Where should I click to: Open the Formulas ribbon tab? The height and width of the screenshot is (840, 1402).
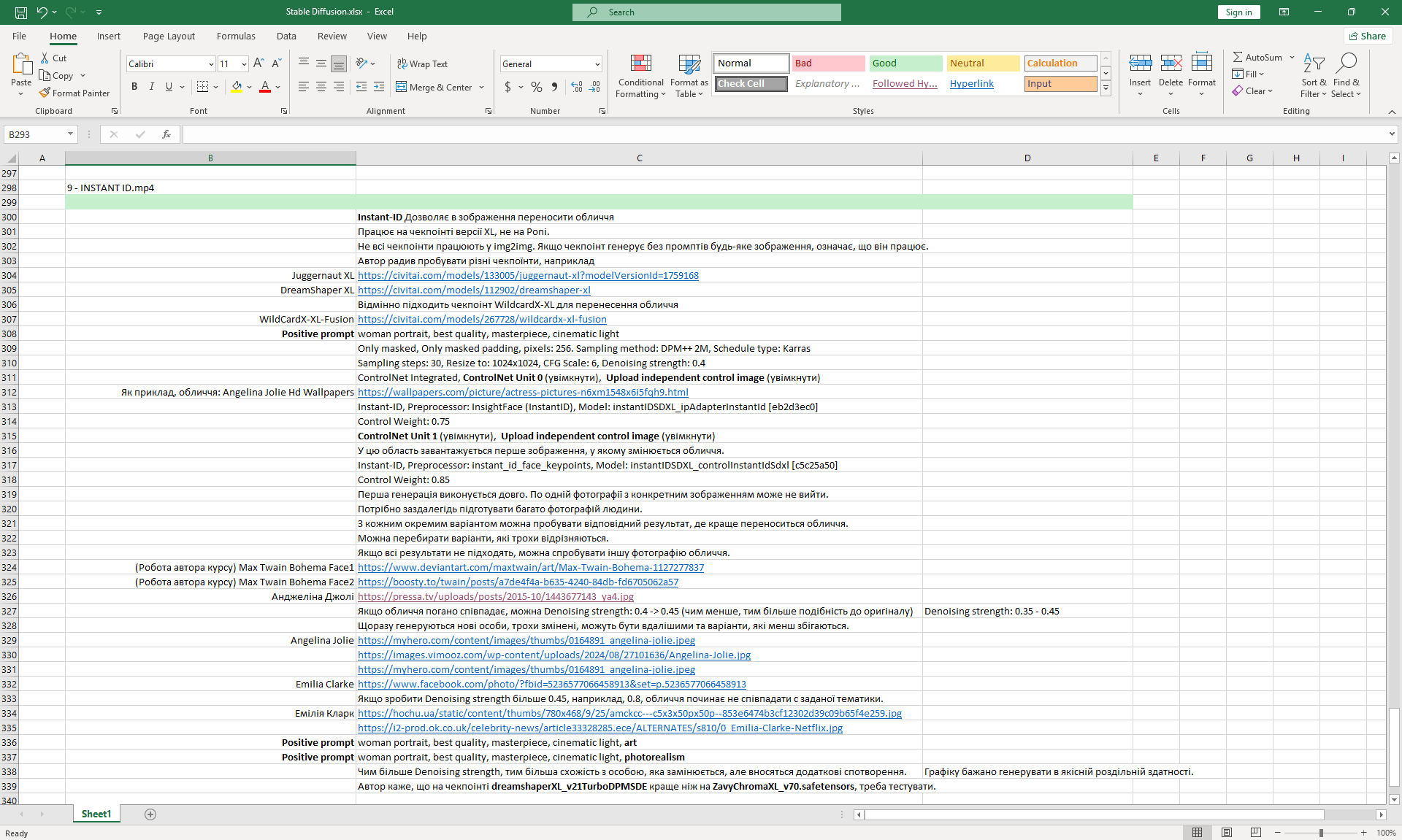(236, 36)
